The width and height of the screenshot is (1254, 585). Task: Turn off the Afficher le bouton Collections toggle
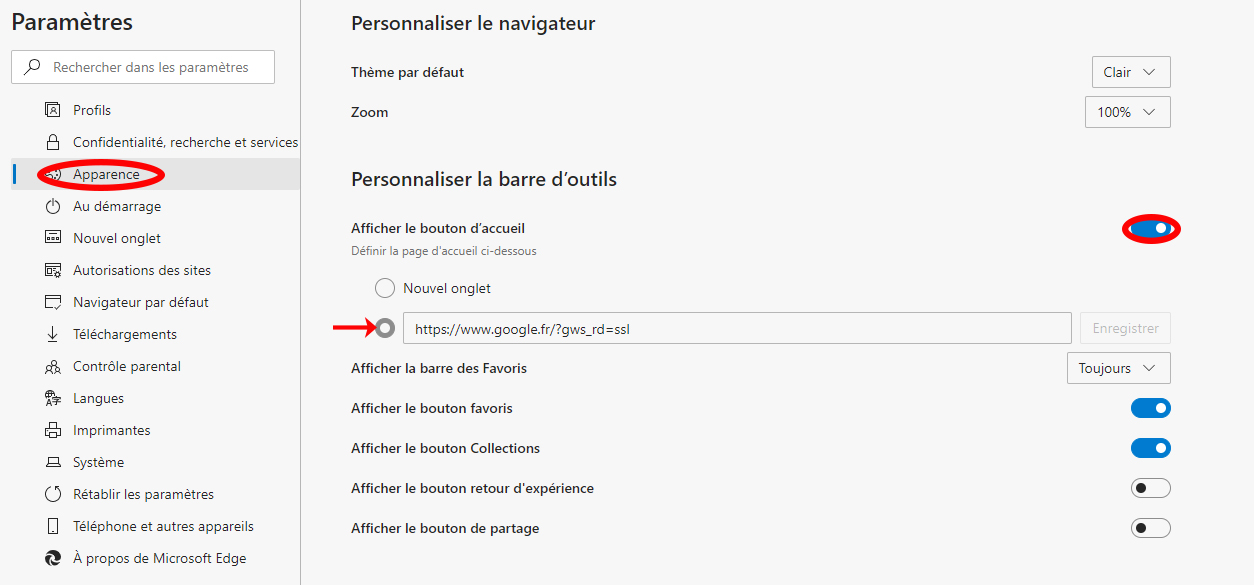click(1150, 448)
